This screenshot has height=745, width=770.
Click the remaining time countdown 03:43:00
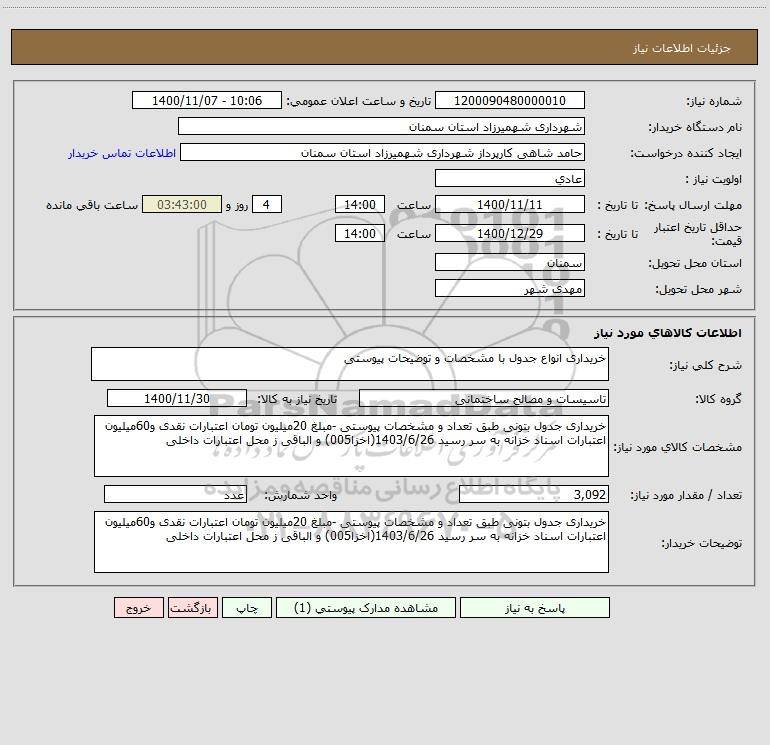click(182, 204)
